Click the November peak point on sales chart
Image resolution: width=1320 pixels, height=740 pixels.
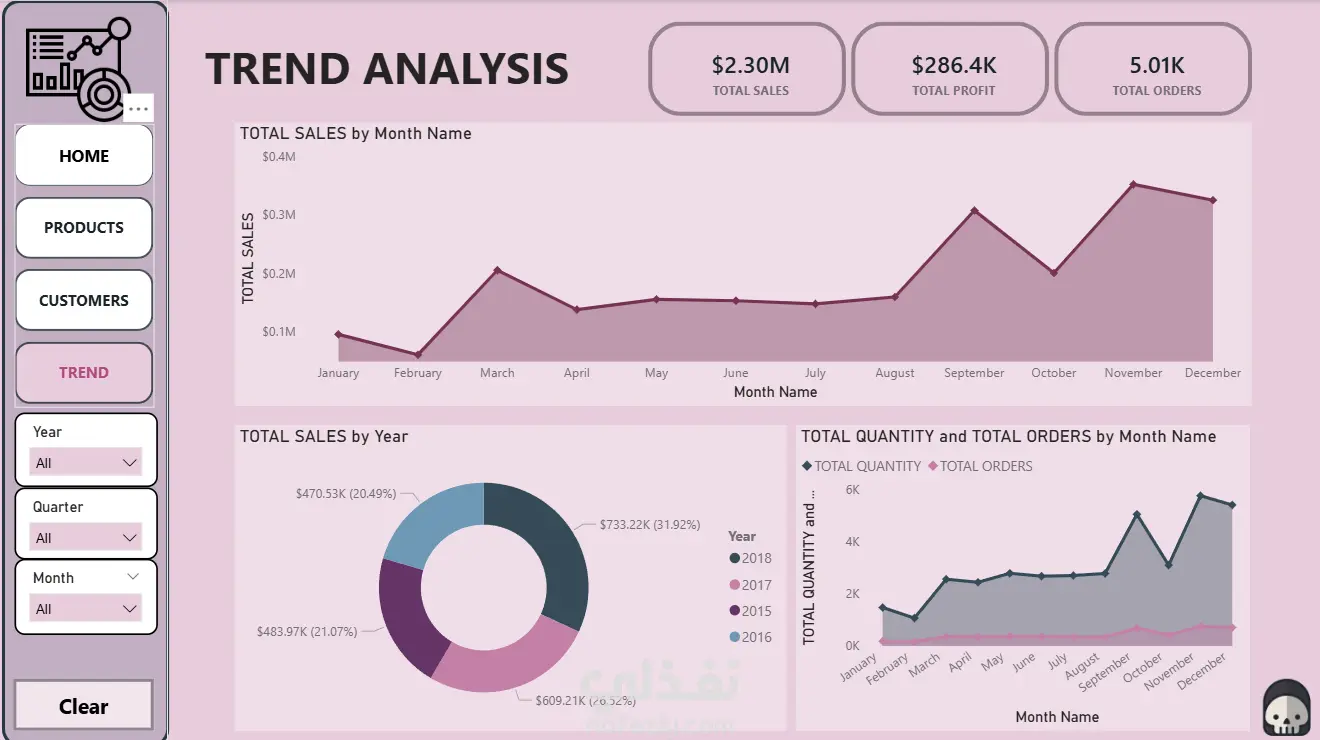tap(1133, 184)
